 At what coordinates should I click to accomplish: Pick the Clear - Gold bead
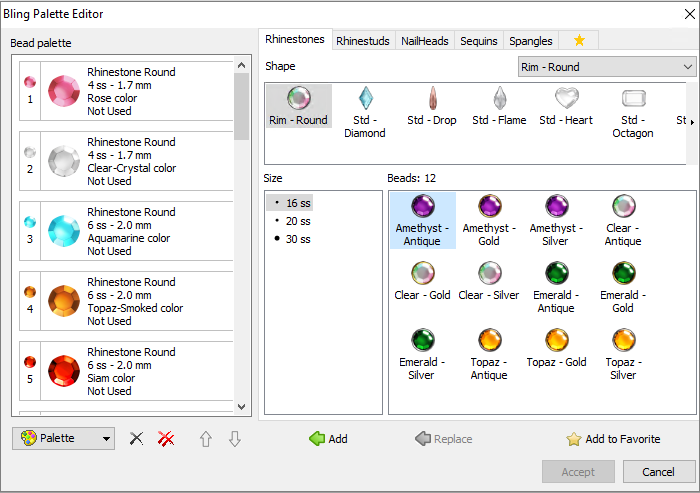coord(422,282)
